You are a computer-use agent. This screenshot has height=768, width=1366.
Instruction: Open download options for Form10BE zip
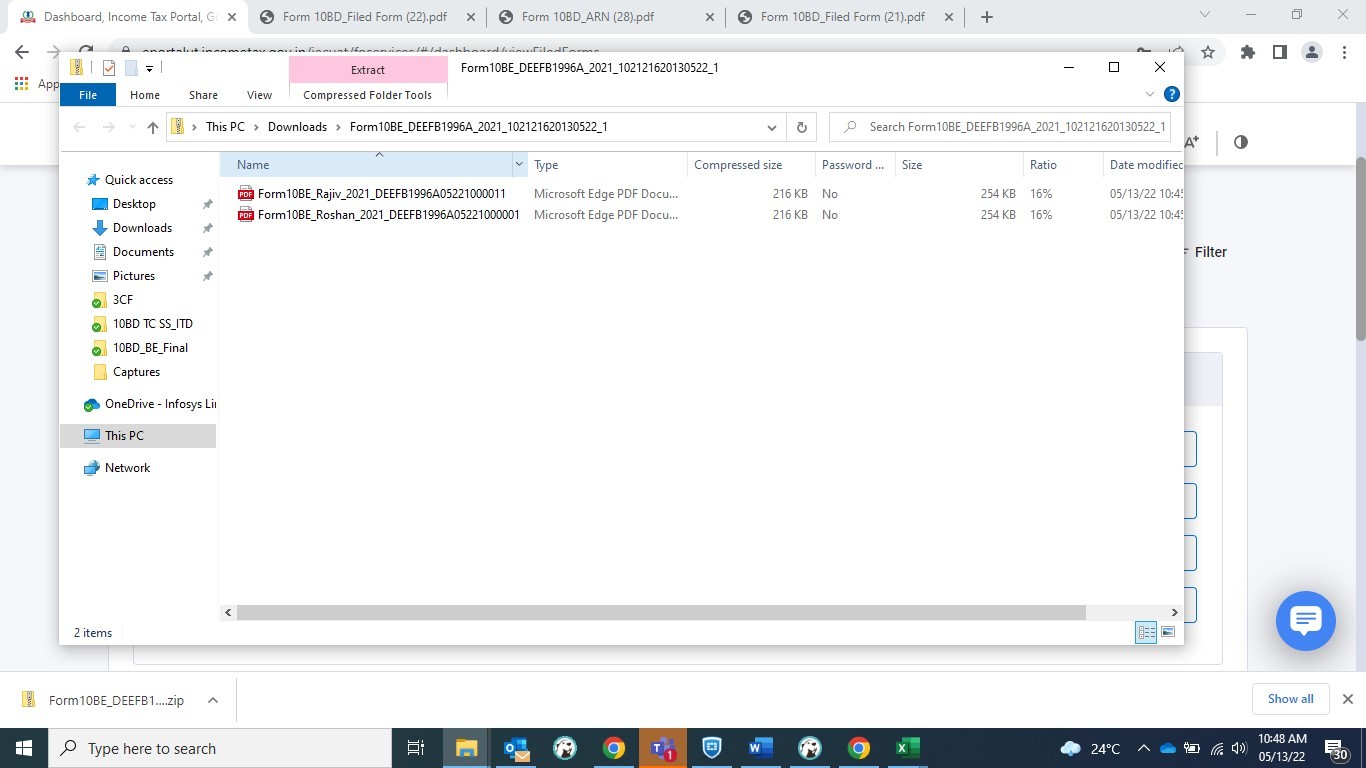[x=213, y=700]
